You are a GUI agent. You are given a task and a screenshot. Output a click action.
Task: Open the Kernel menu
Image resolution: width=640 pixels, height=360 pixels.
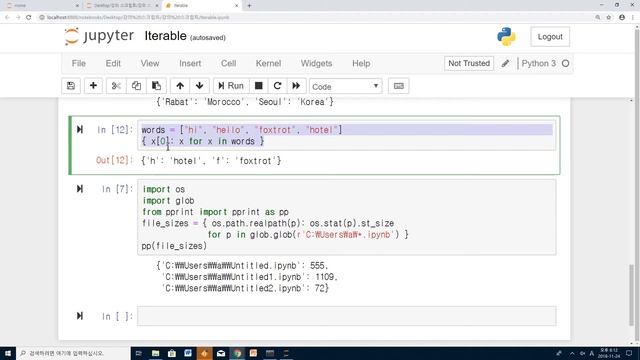268,64
